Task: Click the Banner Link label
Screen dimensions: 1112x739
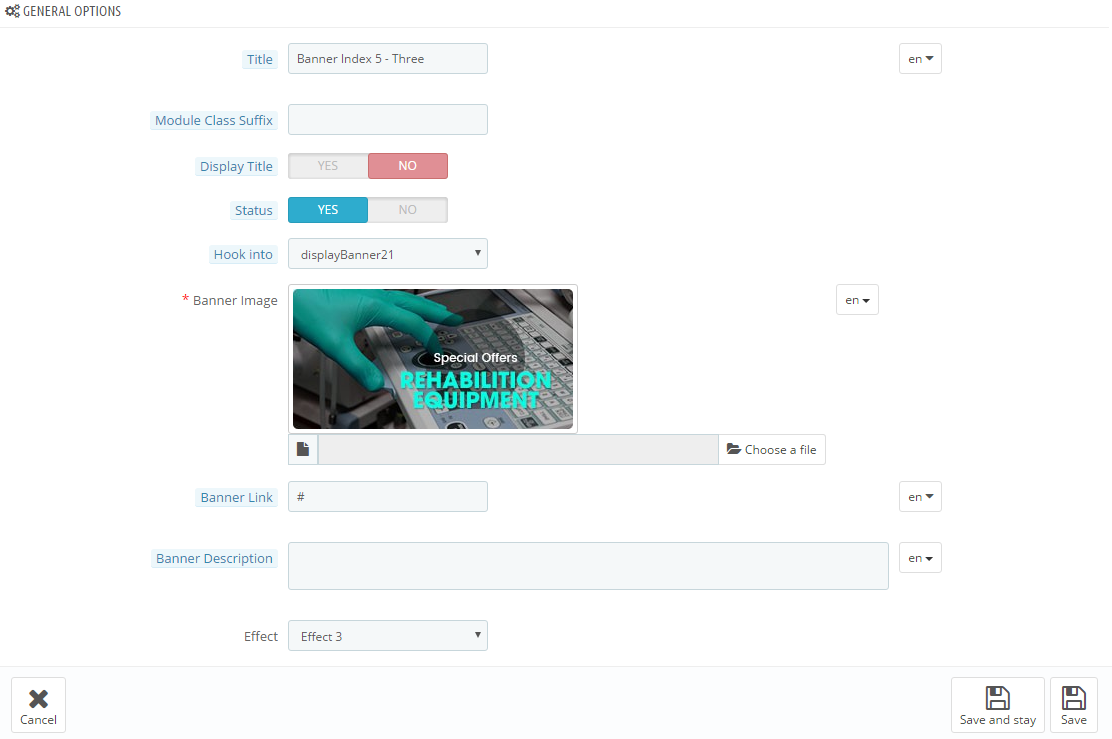Action: (236, 498)
